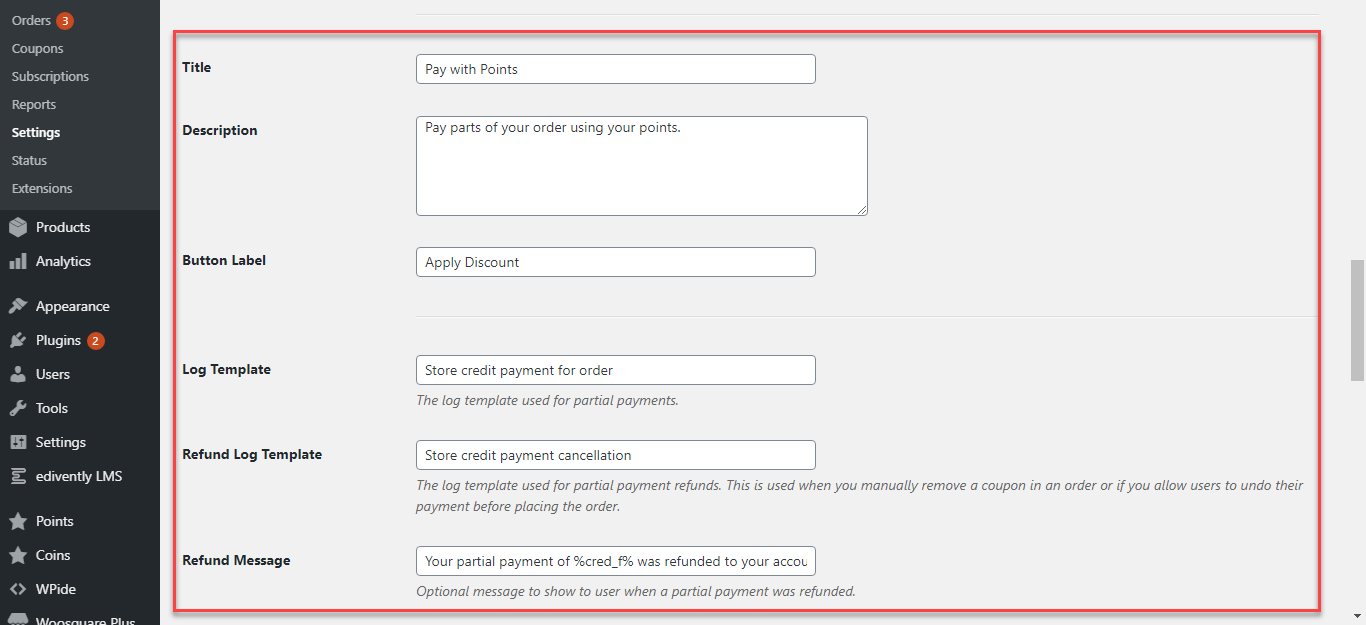Open the Users person icon
The height and width of the screenshot is (625, 1366).
(18, 374)
